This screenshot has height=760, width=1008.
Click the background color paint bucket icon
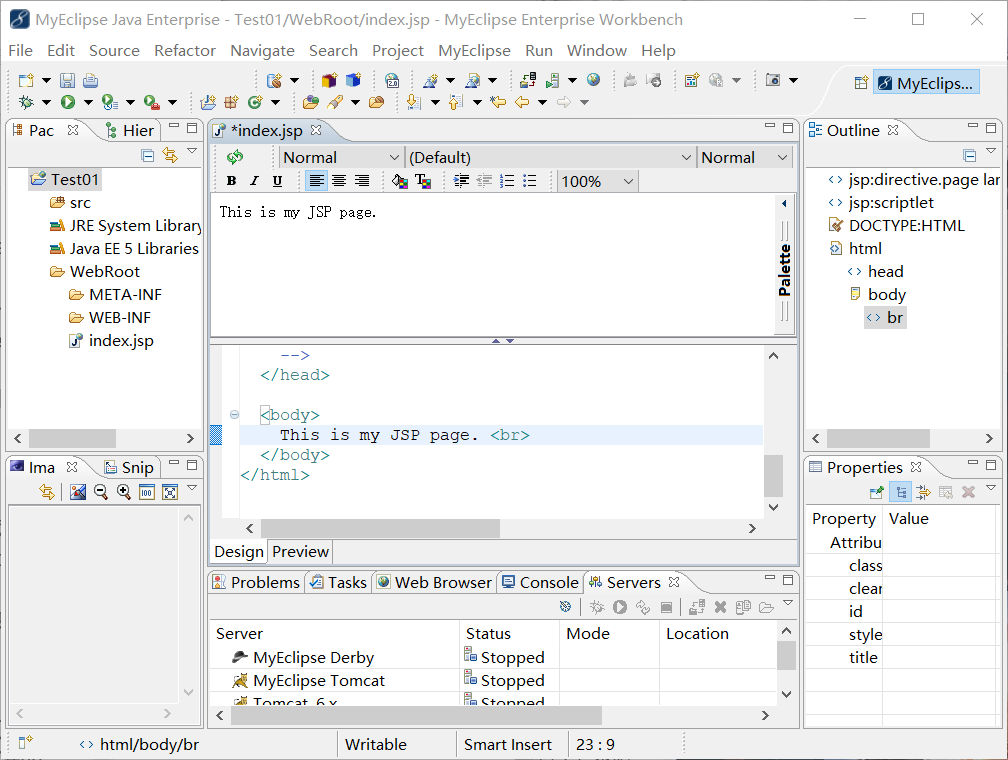point(399,181)
